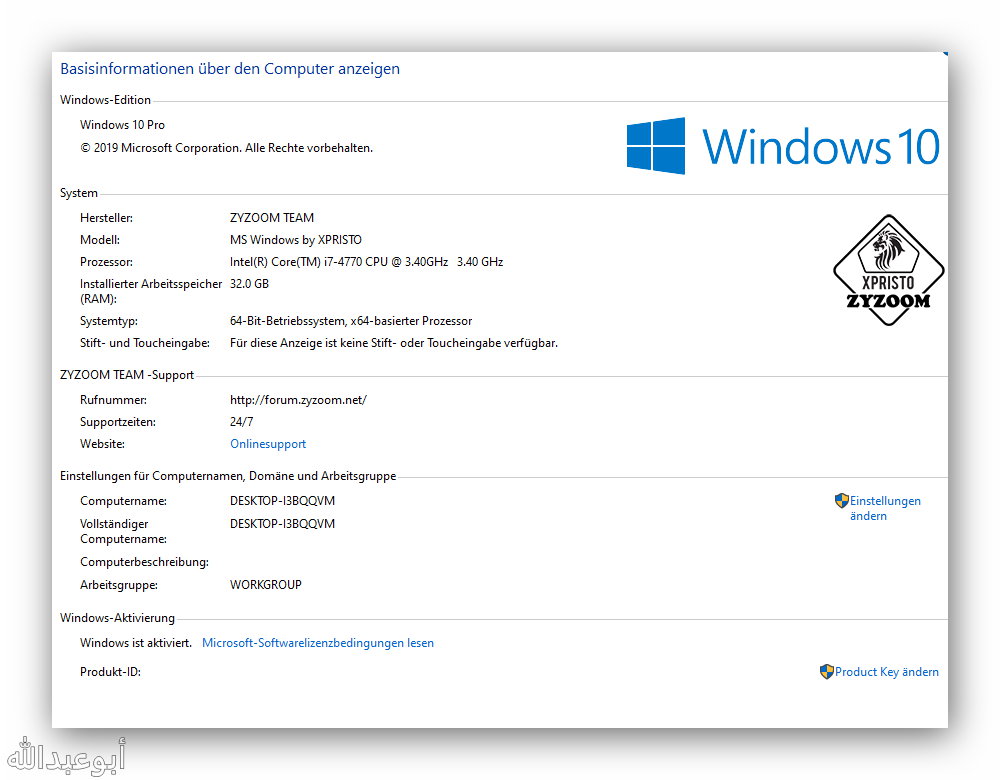Click the Basisinformationen über den Computer heading
1000x780 pixels.
[230, 69]
